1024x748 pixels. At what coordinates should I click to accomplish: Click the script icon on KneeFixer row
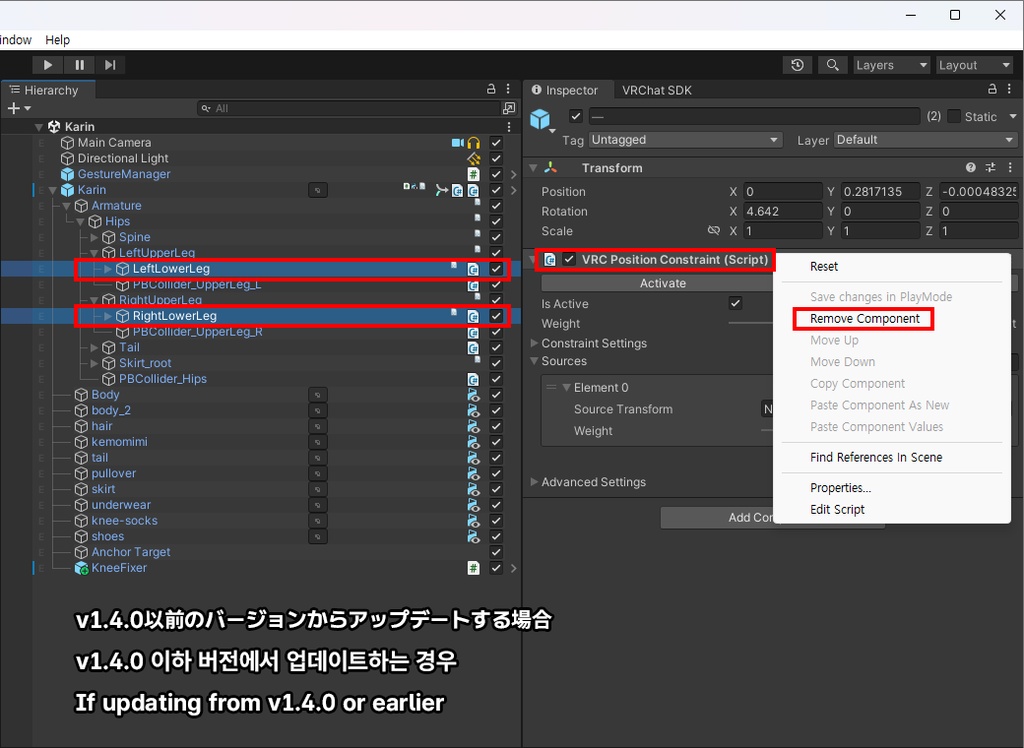[x=473, y=568]
